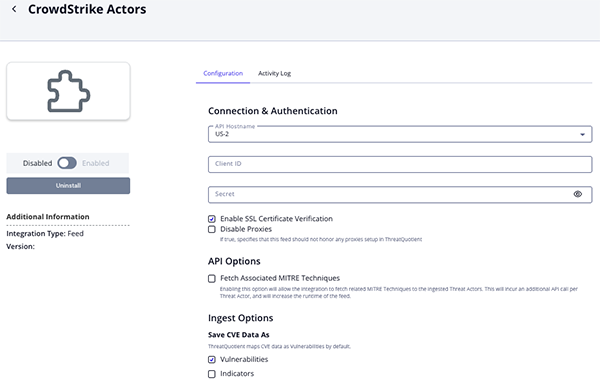Go back using the arrow beside CrowdStrike Actors
Viewport: 600px width, 387px height.
pyautogui.click(x=14, y=9)
